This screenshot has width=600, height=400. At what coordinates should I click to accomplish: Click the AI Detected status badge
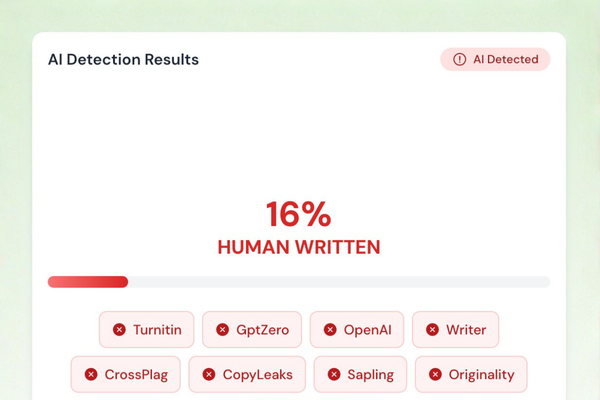pyautogui.click(x=495, y=59)
